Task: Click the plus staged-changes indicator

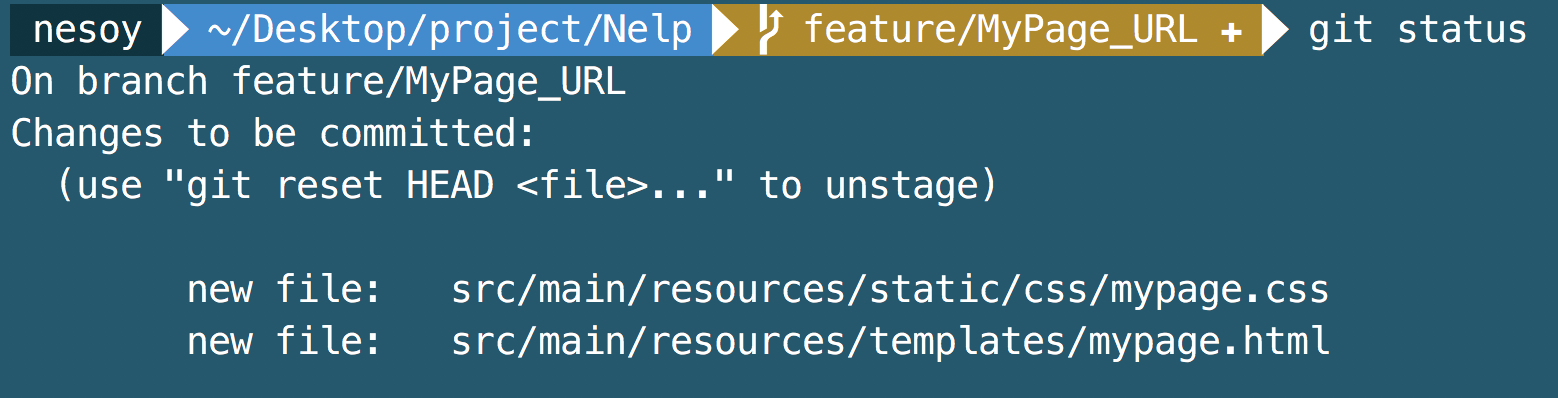Action: pyautogui.click(x=1231, y=33)
